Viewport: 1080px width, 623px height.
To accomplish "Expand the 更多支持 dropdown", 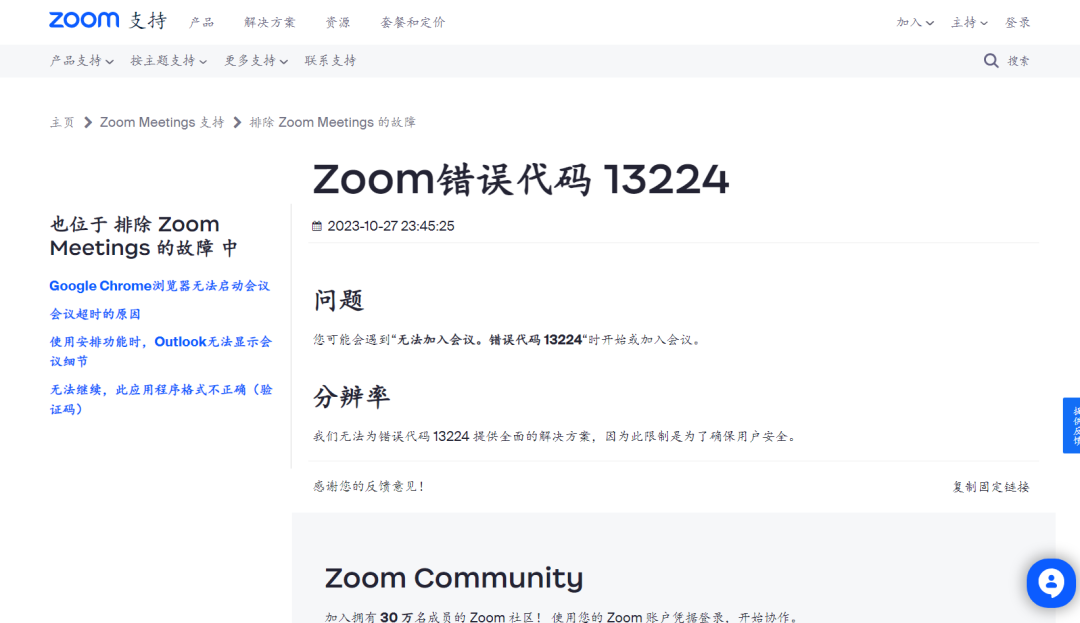I will coord(256,61).
